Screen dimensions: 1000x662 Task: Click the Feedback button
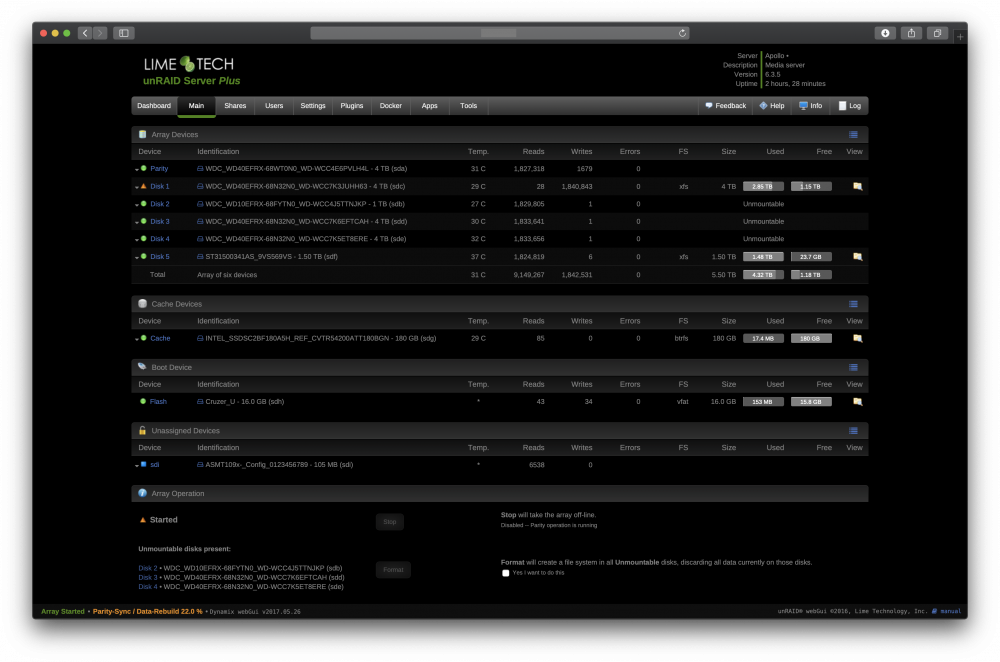click(725, 106)
